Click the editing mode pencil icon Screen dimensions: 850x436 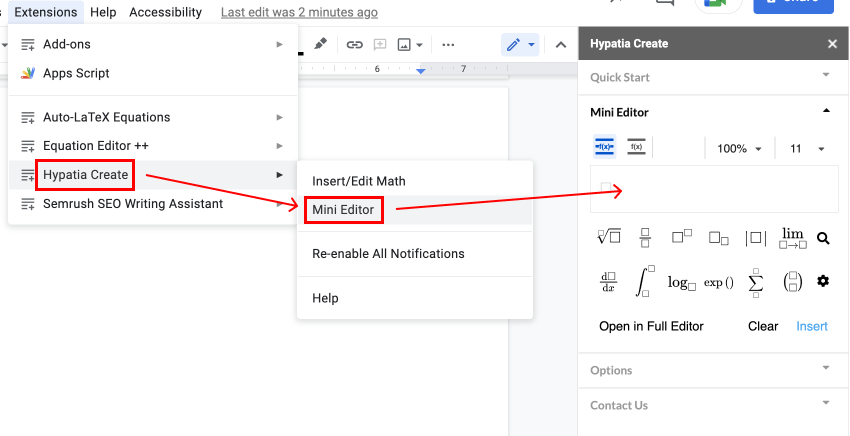(513, 44)
